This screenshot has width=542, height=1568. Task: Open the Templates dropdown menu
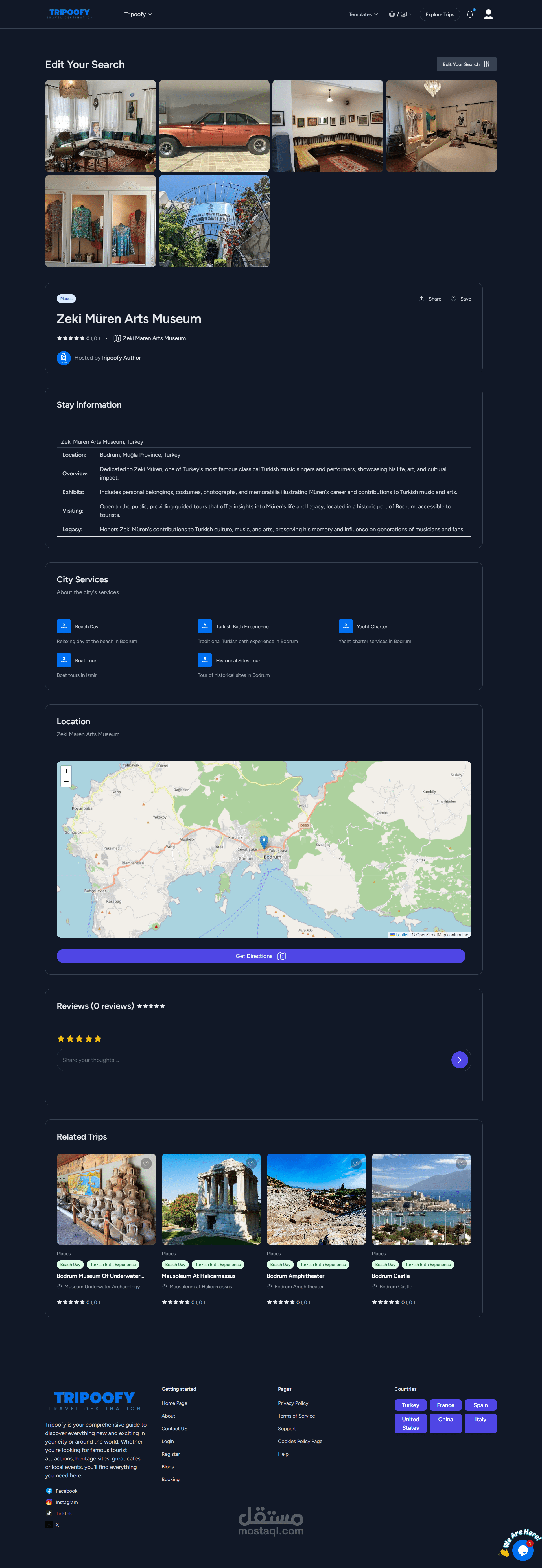[363, 14]
